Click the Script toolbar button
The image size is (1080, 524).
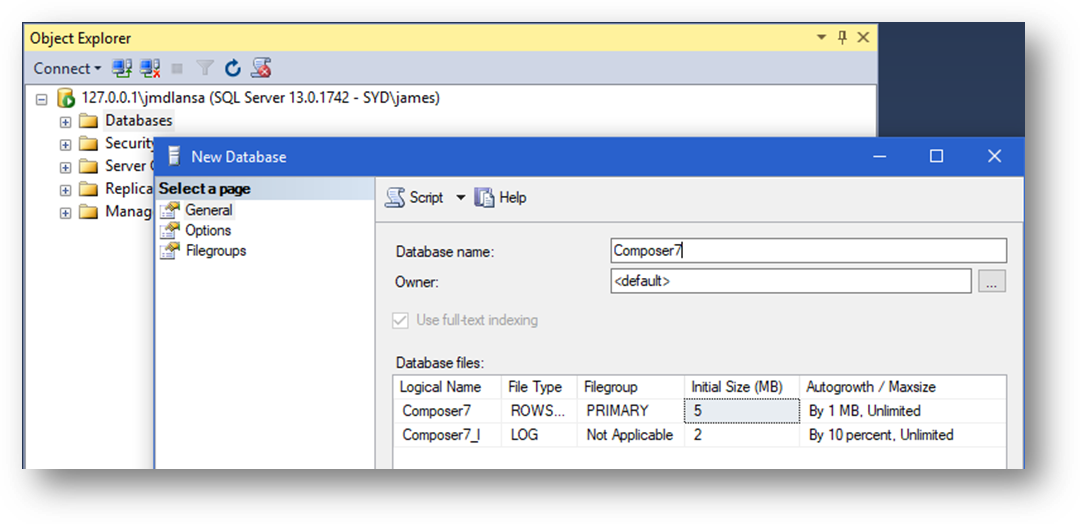click(x=415, y=198)
